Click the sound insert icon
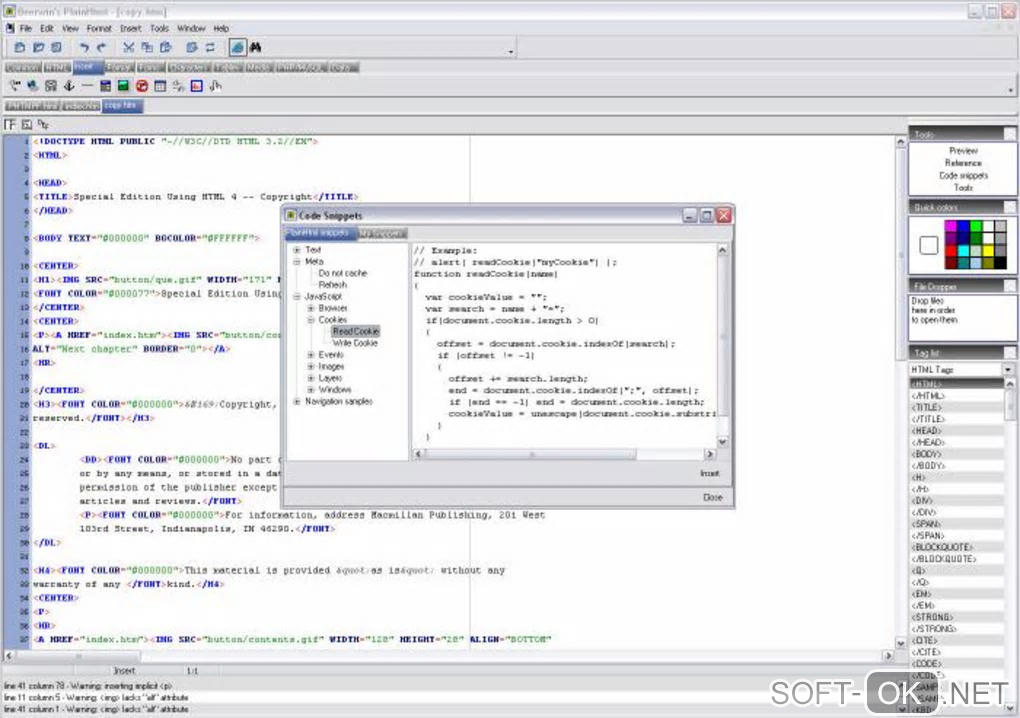The image size is (1020, 718). [x=215, y=86]
